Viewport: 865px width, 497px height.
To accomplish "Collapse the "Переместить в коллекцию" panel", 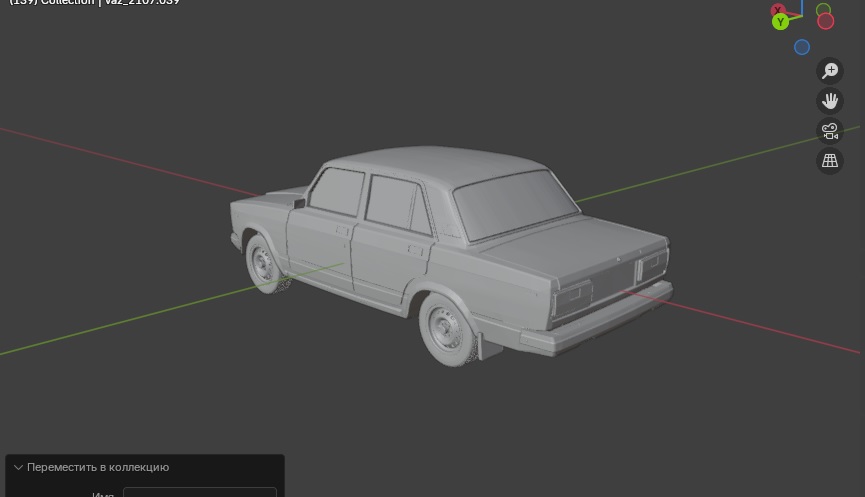I will [x=18, y=467].
